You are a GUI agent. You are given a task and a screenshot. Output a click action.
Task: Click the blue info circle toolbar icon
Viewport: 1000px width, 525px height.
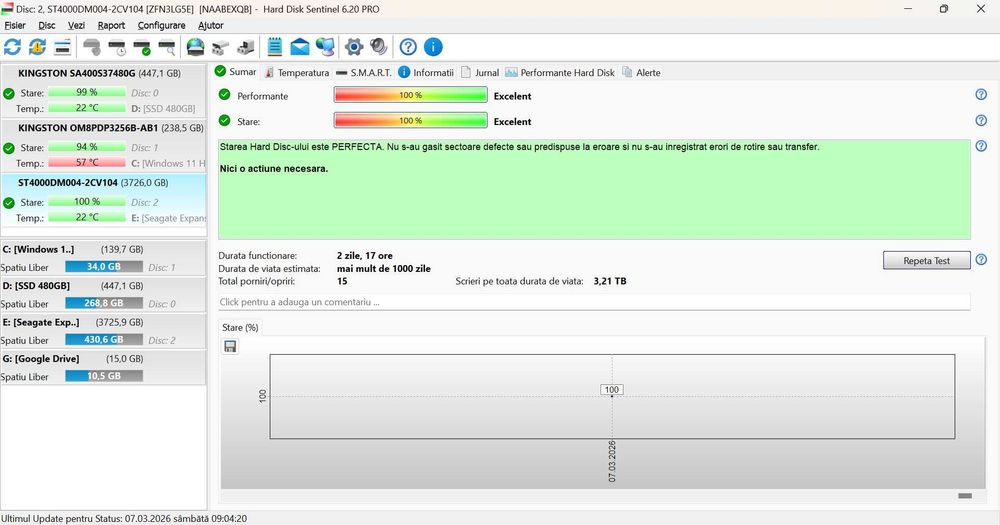[433, 47]
